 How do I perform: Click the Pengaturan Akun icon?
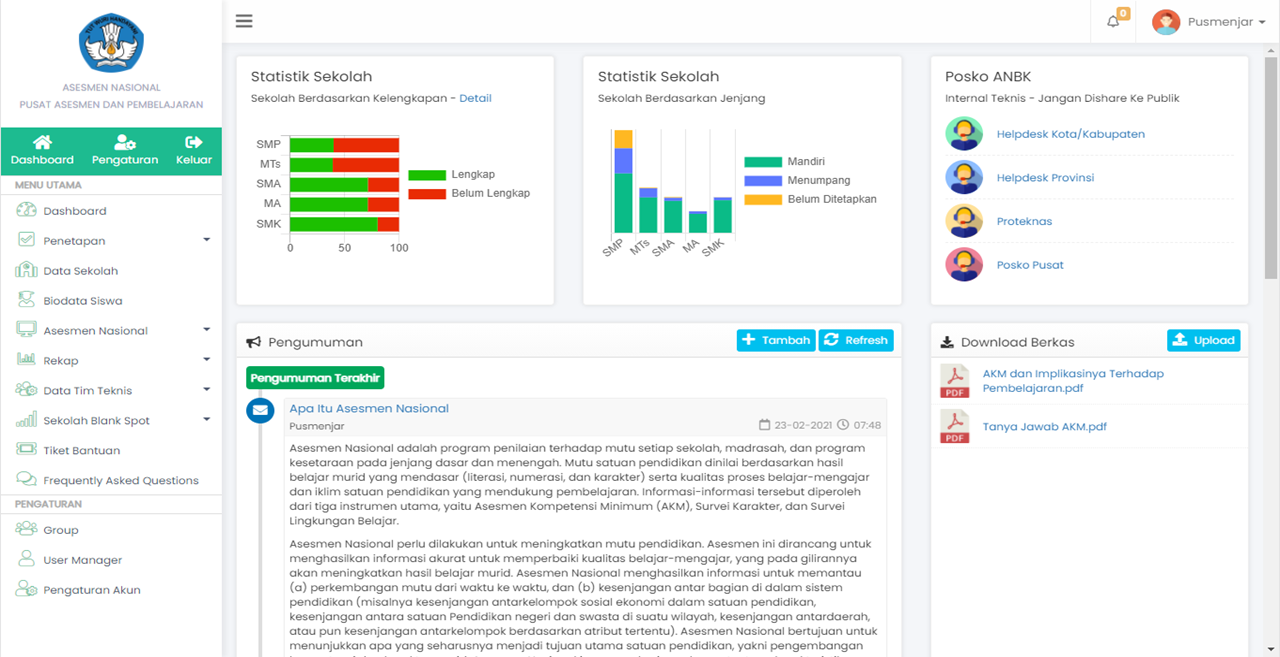click(x=27, y=590)
